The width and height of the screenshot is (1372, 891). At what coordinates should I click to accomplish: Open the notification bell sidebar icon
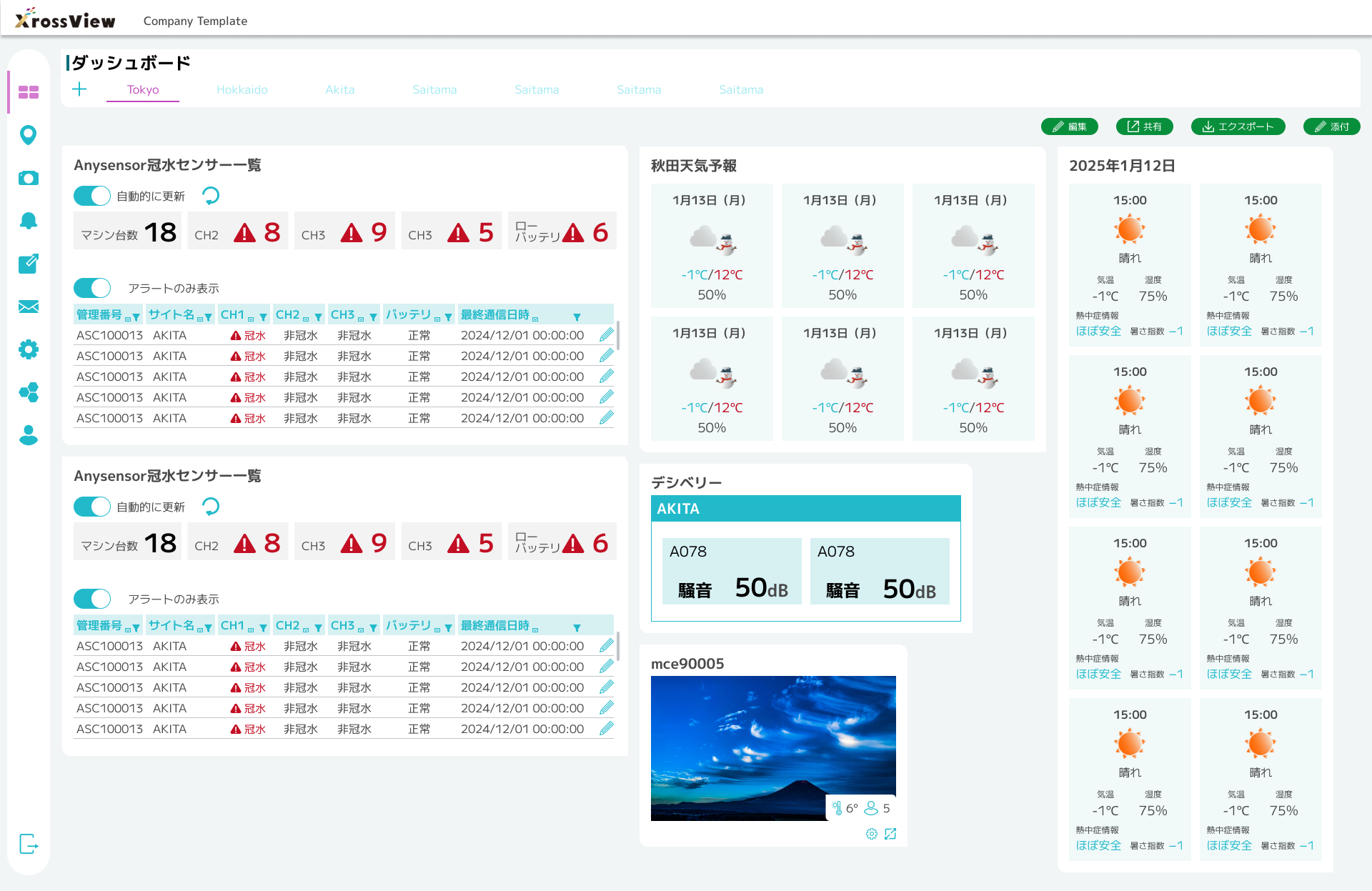(x=28, y=221)
